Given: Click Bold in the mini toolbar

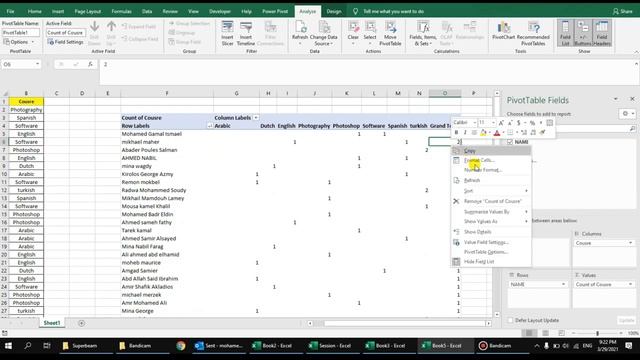Looking at the screenshot, I should (x=456, y=132).
